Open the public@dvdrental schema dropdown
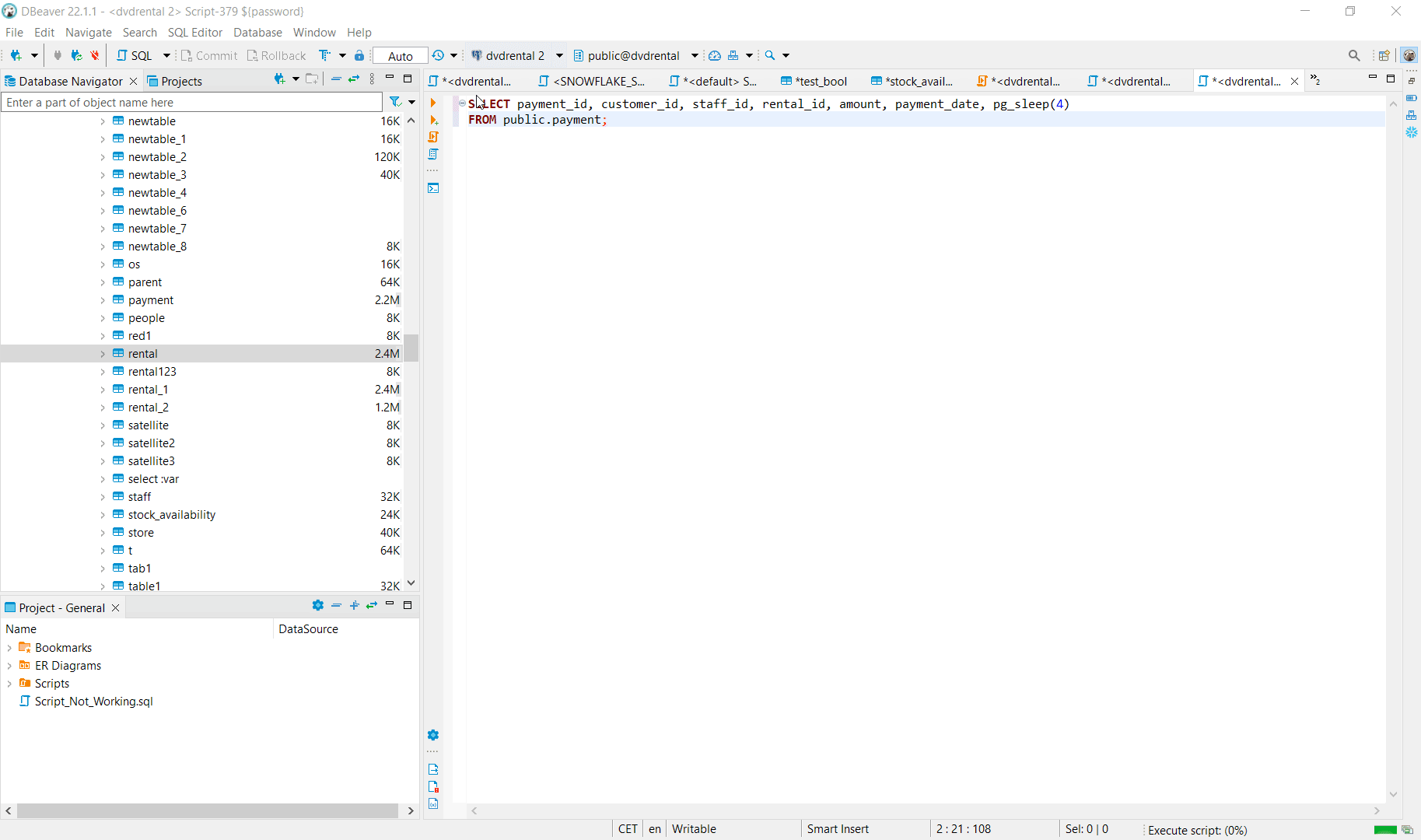 [695, 55]
